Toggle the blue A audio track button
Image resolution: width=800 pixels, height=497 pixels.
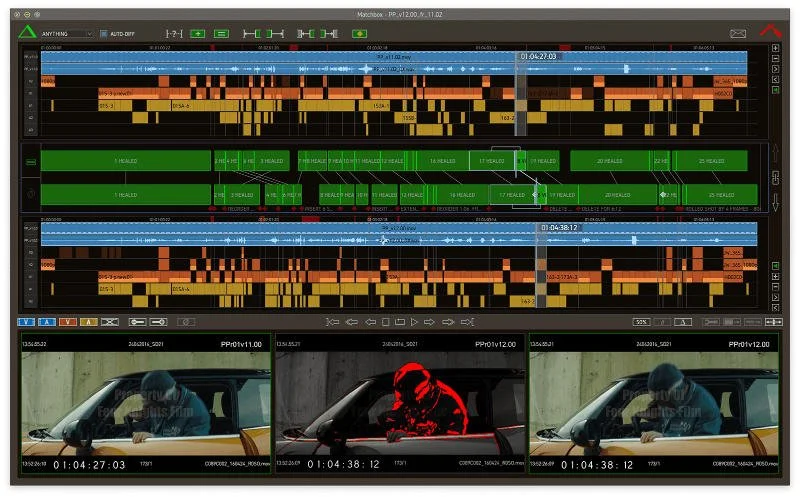pos(47,322)
